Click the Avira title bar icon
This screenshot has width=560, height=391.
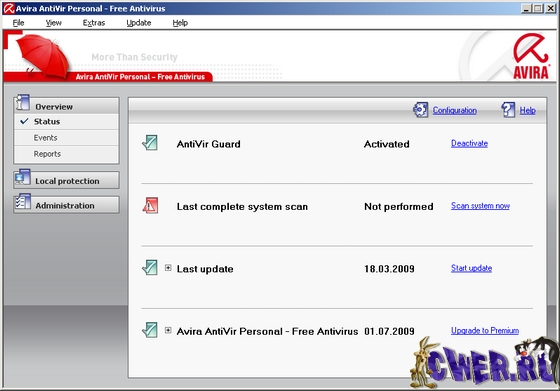click(9, 8)
